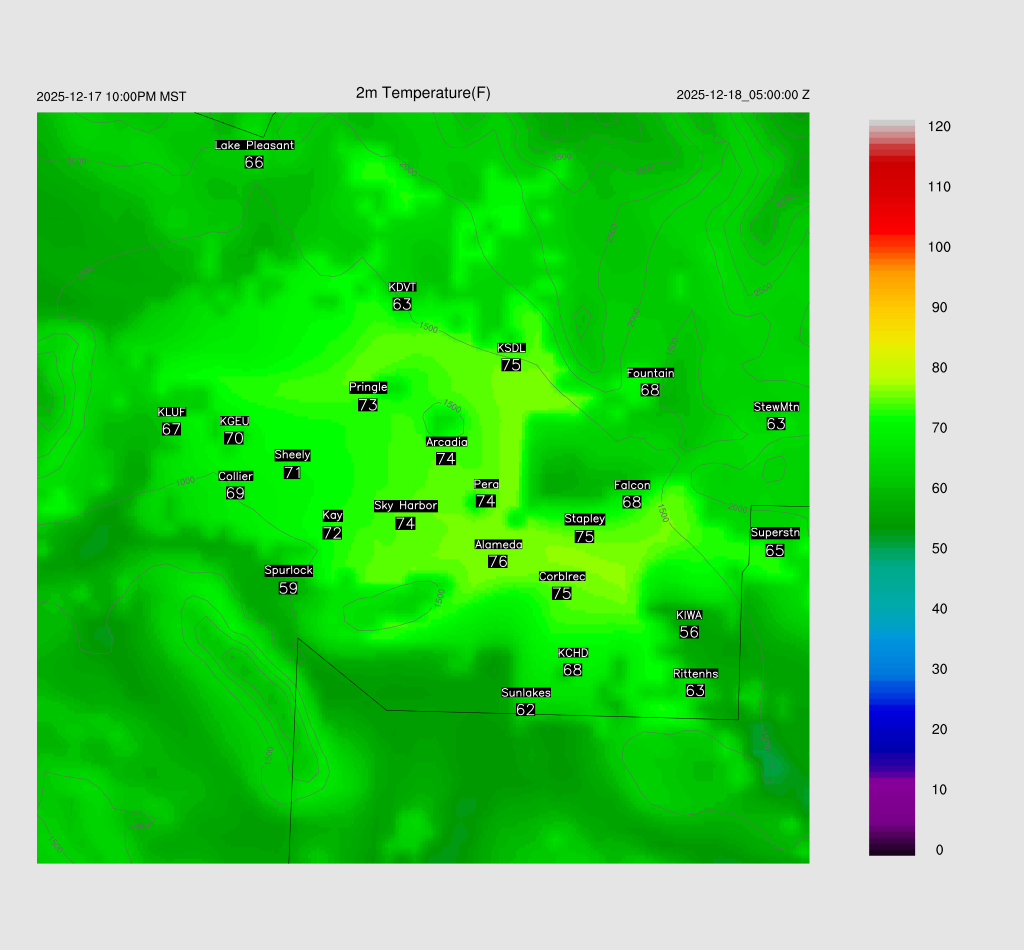
Task: Select the KIWA station reading of 56
Action: click(x=689, y=632)
